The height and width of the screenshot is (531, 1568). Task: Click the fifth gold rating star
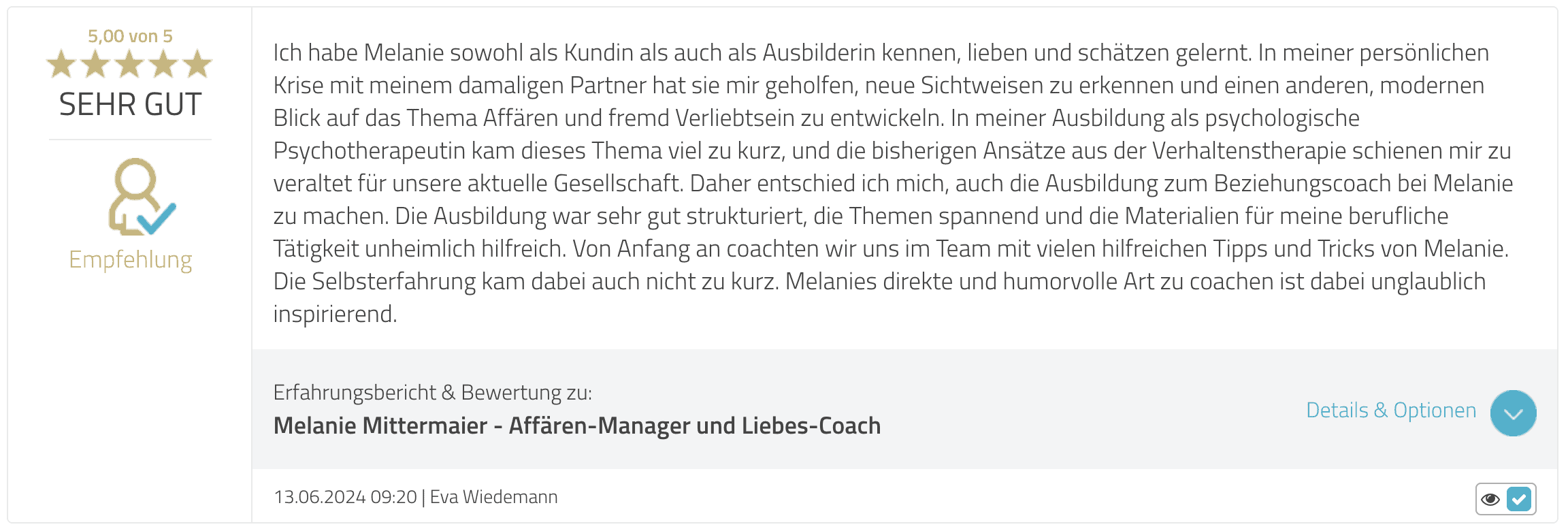pos(197,65)
